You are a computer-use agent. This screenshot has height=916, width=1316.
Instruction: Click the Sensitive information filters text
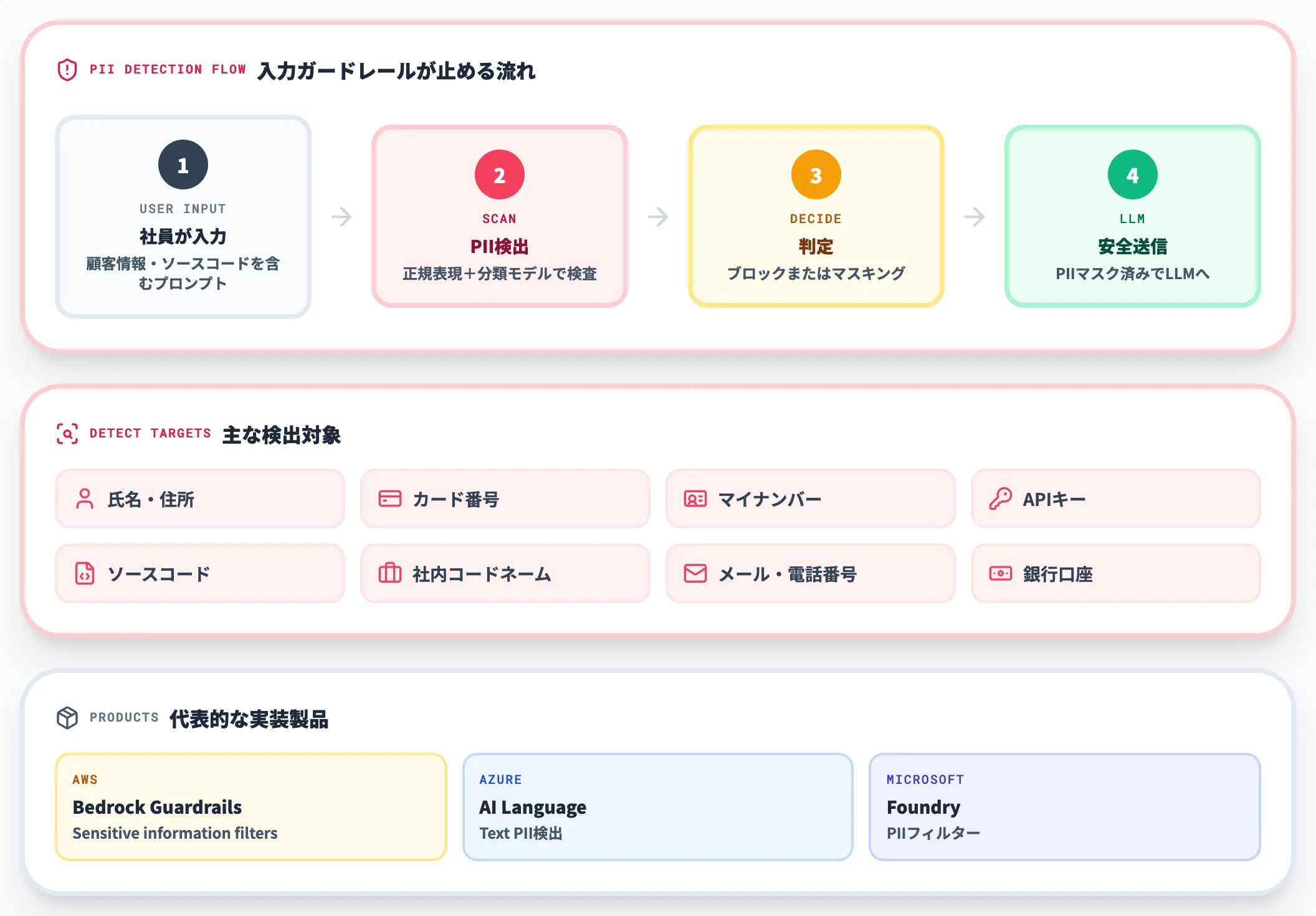[175, 833]
